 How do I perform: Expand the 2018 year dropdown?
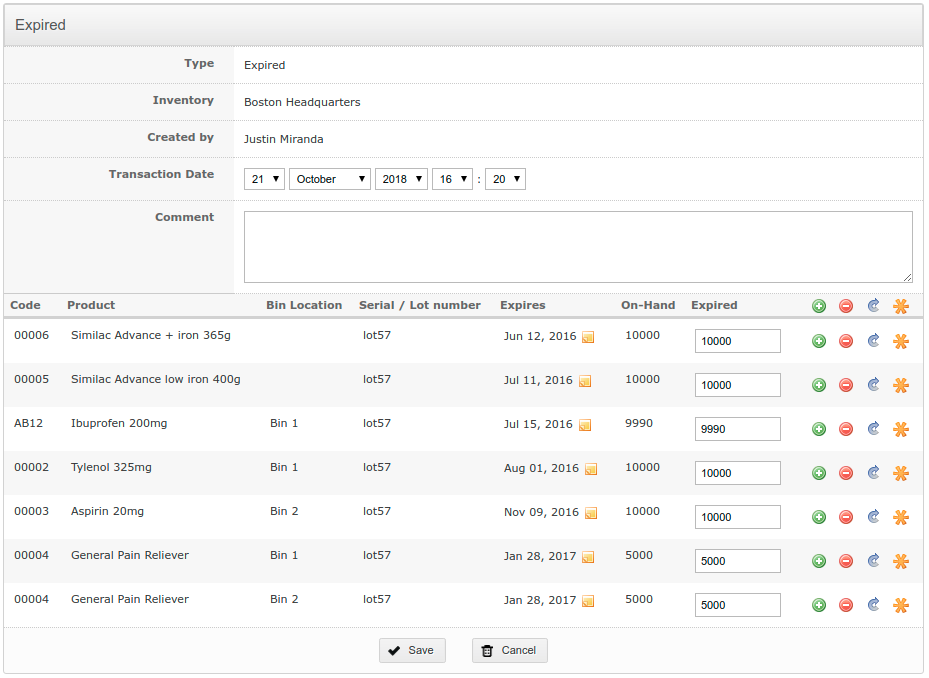(x=400, y=179)
